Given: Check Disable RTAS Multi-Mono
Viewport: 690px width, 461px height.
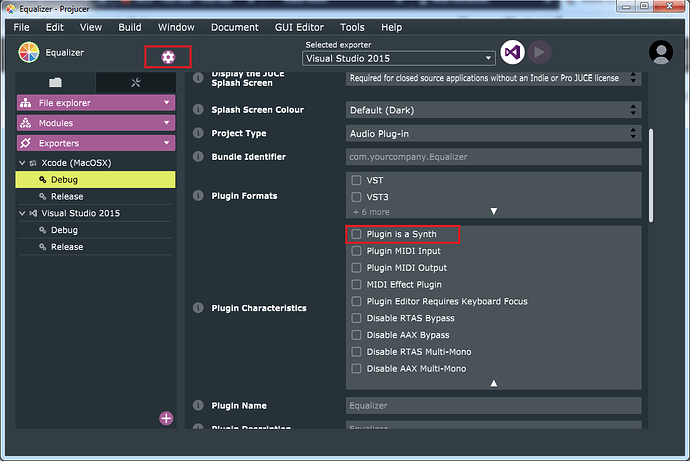Looking at the screenshot, I should point(356,352).
